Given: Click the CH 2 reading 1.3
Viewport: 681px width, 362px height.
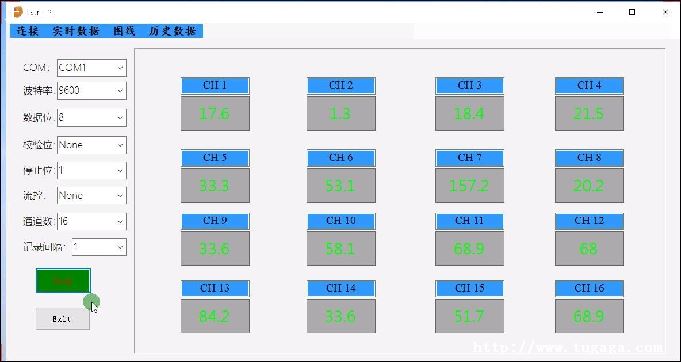Looking at the screenshot, I should pos(341,113).
